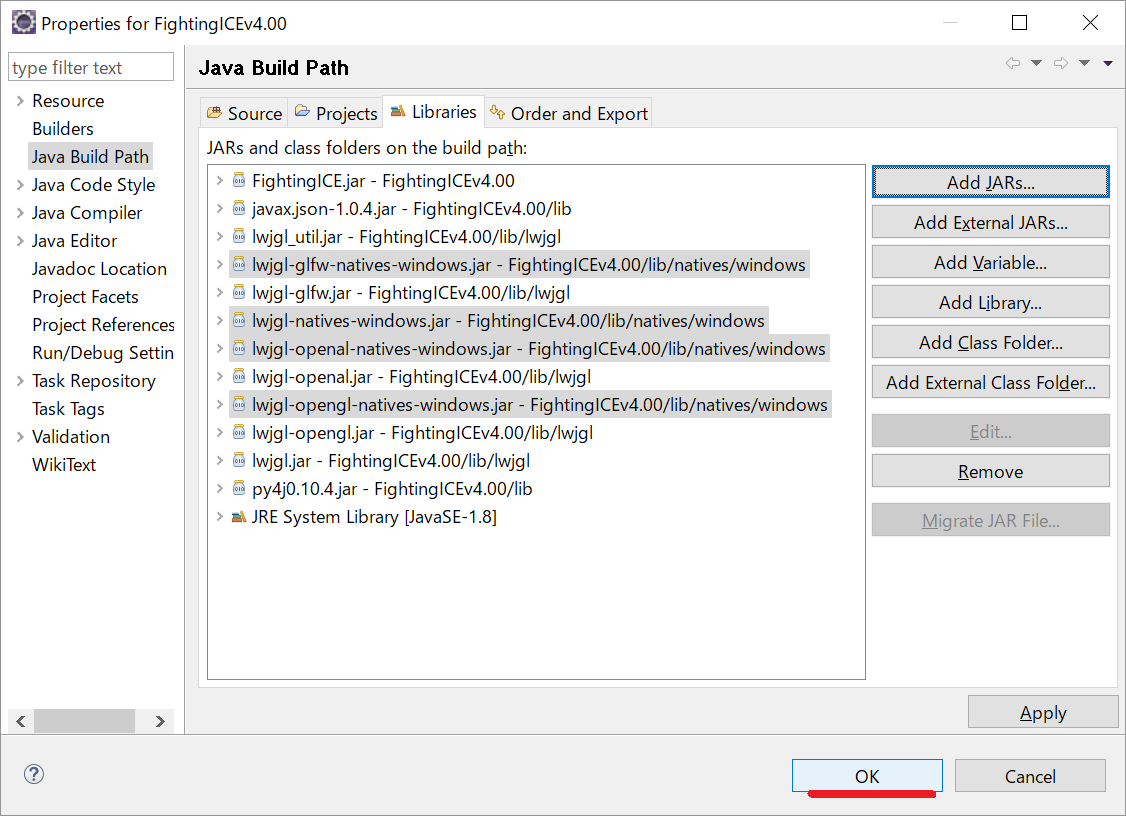Open the Order and Export tab
This screenshot has height=816, width=1126.
[569, 113]
